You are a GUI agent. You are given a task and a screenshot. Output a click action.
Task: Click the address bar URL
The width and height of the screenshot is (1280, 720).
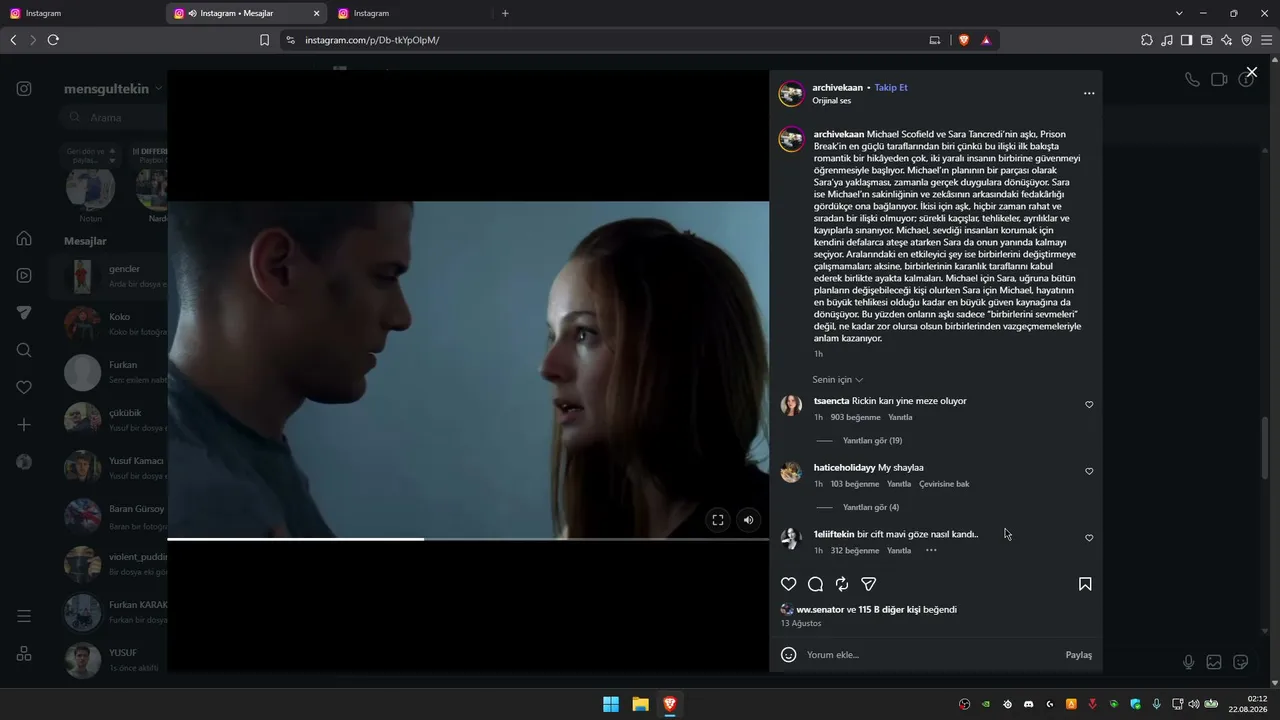[372, 40]
